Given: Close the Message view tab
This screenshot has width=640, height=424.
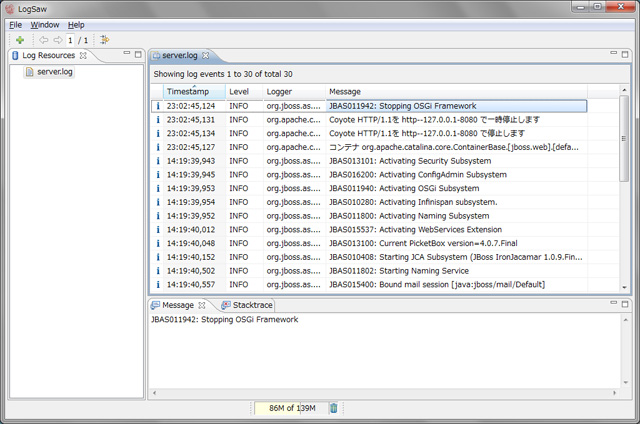Looking at the screenshot, I should coord(202,305).
